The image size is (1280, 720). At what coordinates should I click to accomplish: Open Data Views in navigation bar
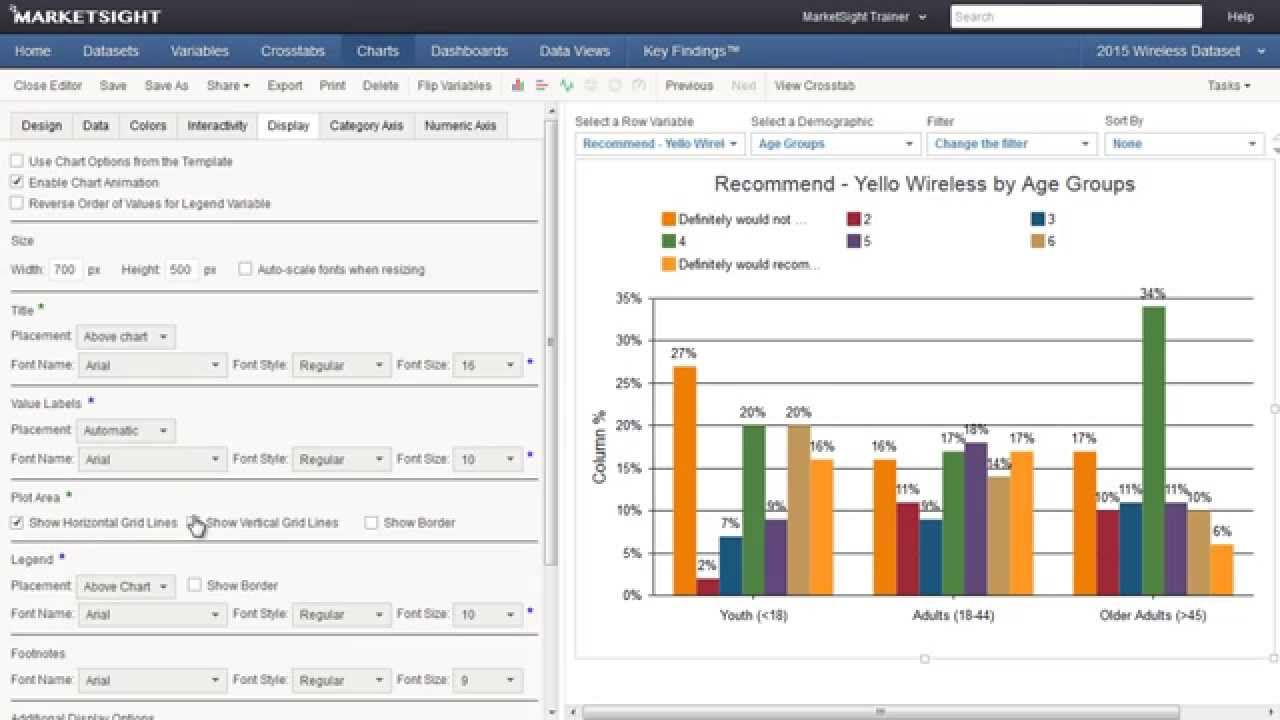tap(575, 51)
